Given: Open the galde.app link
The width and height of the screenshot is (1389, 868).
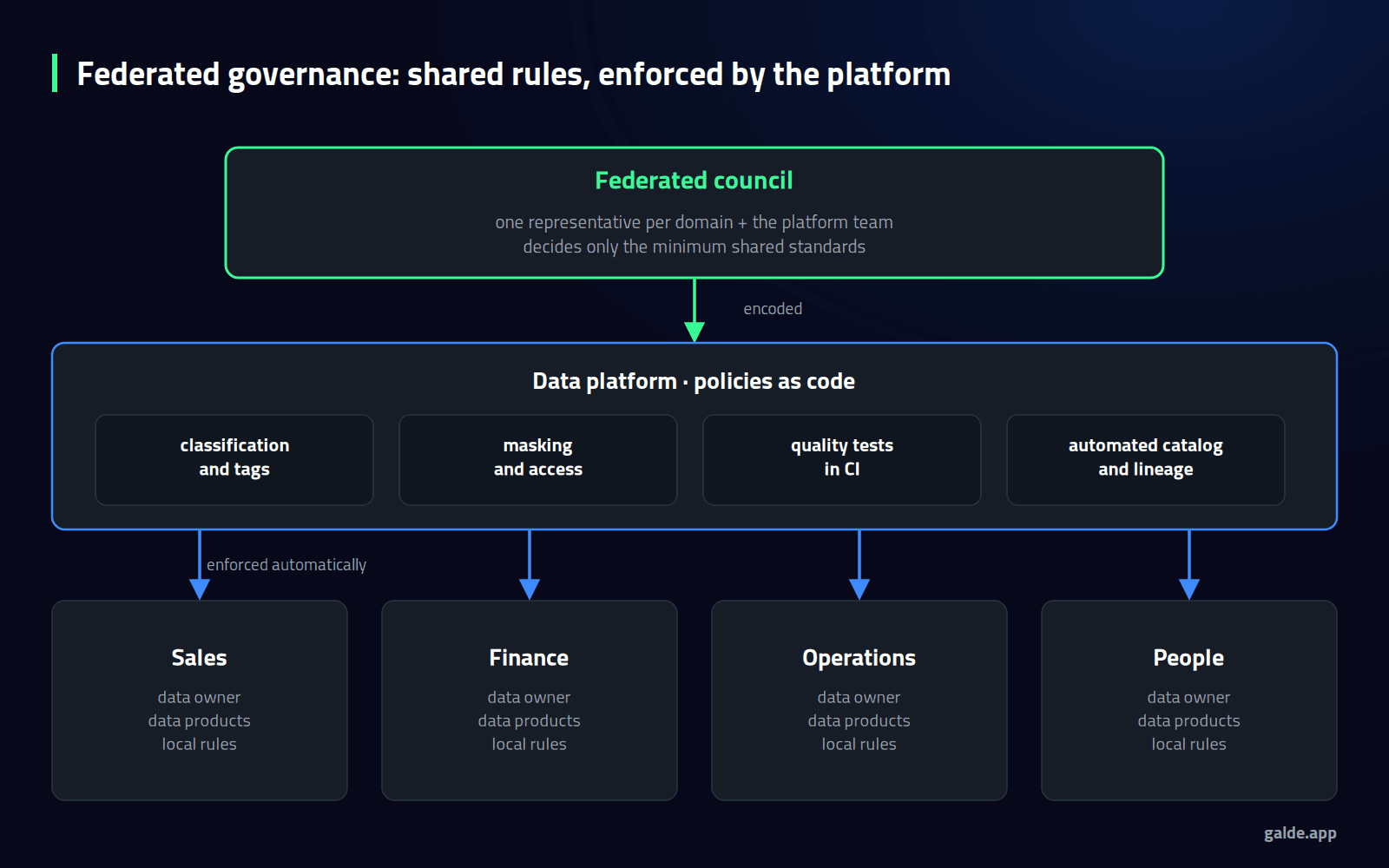Looking at the screenshot, I should click(x=1300, y=833).
